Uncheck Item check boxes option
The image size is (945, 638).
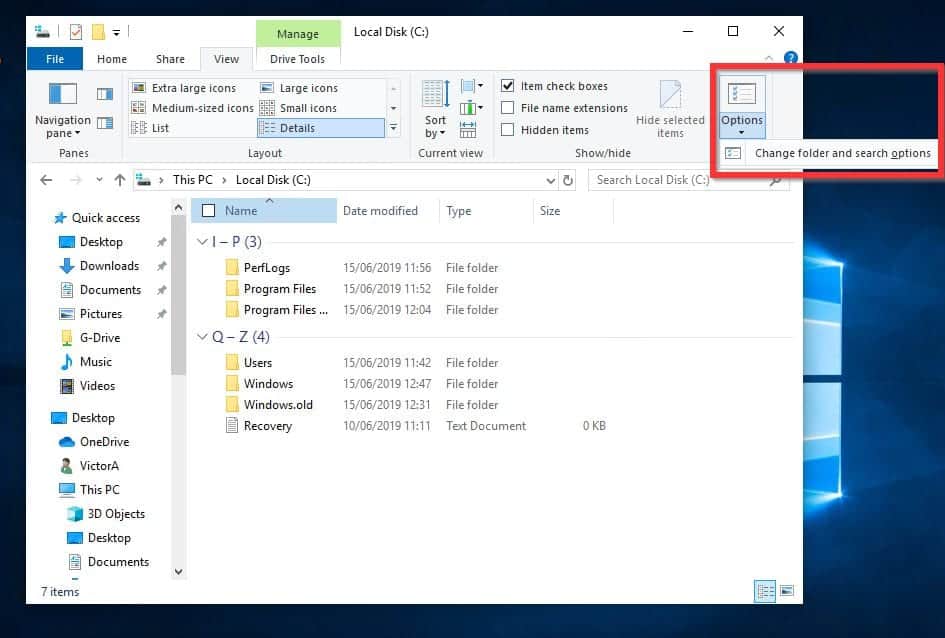tap(507, 86)
